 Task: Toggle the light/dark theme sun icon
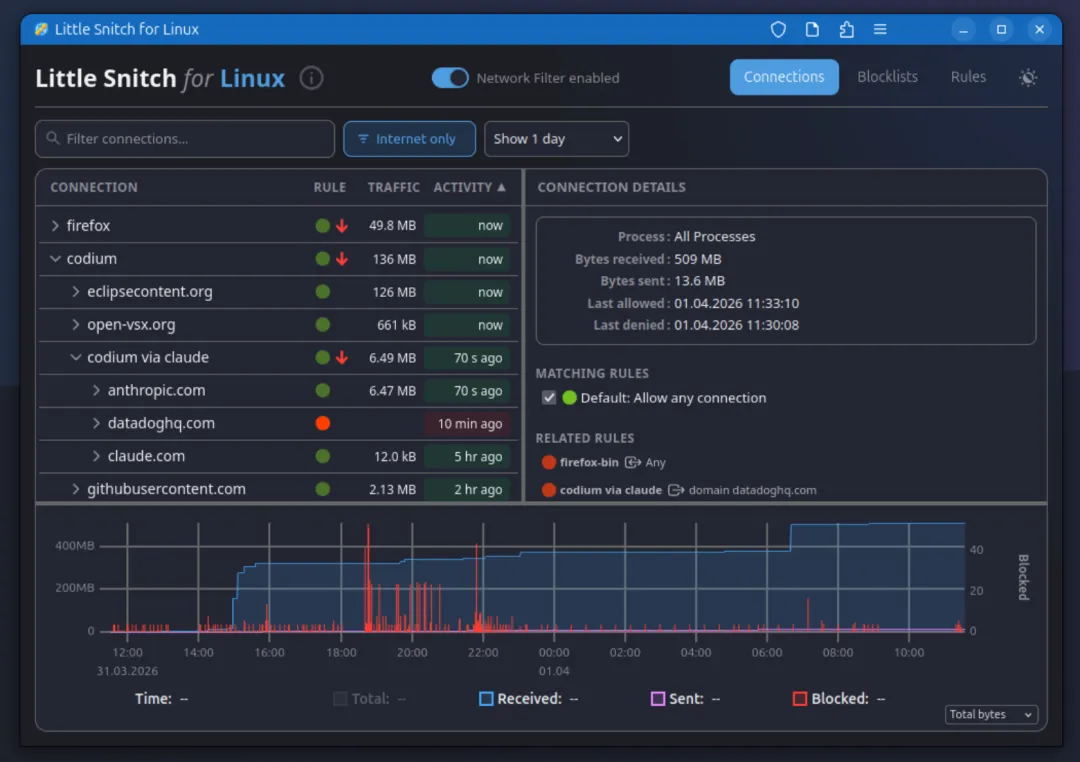pyautogui.click(x=1028, y=77)
